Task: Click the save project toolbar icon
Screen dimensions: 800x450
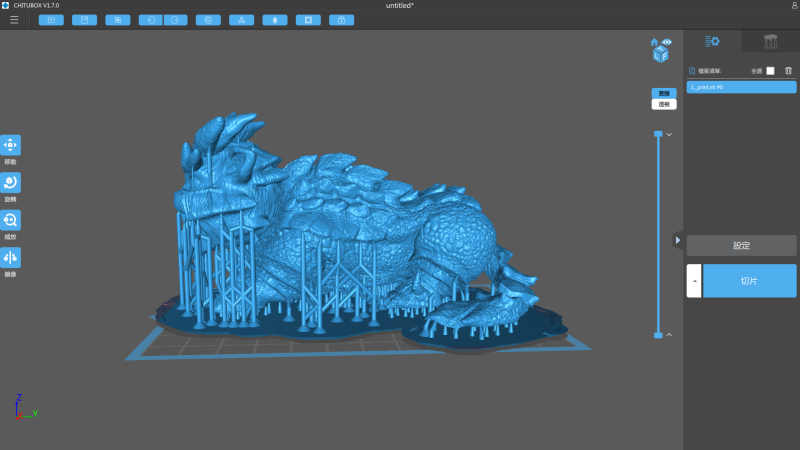Action: pos(84,20)
